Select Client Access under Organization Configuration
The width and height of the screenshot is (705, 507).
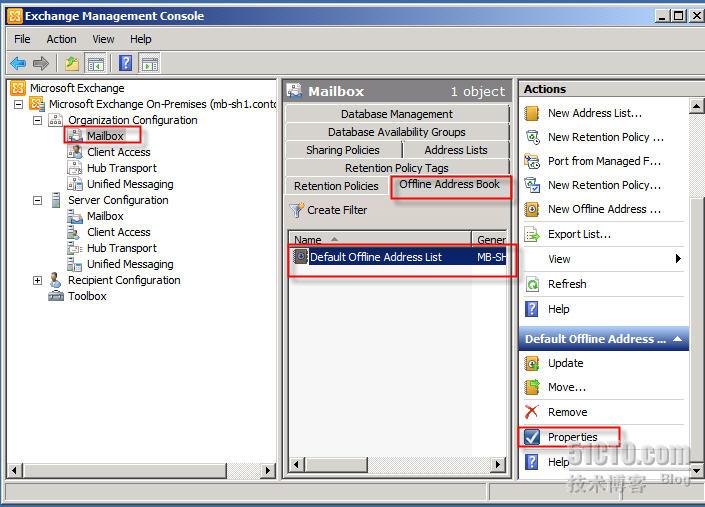119,152
